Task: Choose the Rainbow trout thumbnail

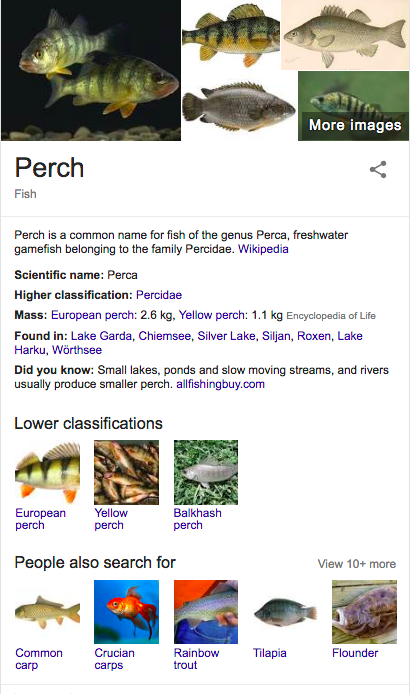Action: [x=206, y=612]
